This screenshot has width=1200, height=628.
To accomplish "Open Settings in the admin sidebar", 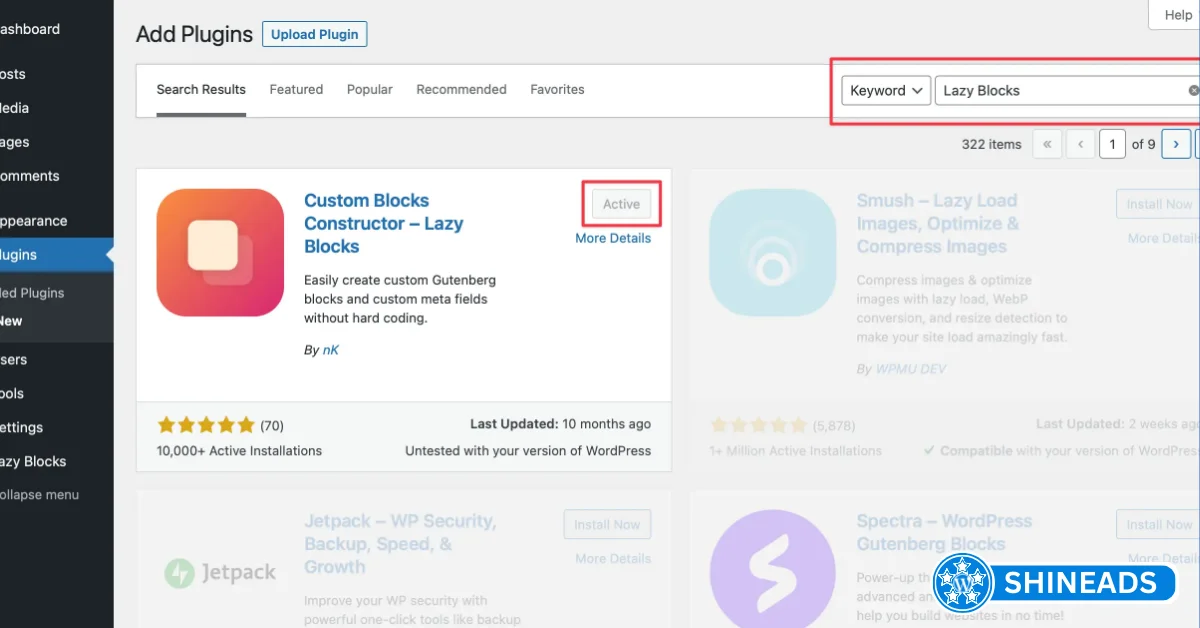I will (x=22, y=427).
